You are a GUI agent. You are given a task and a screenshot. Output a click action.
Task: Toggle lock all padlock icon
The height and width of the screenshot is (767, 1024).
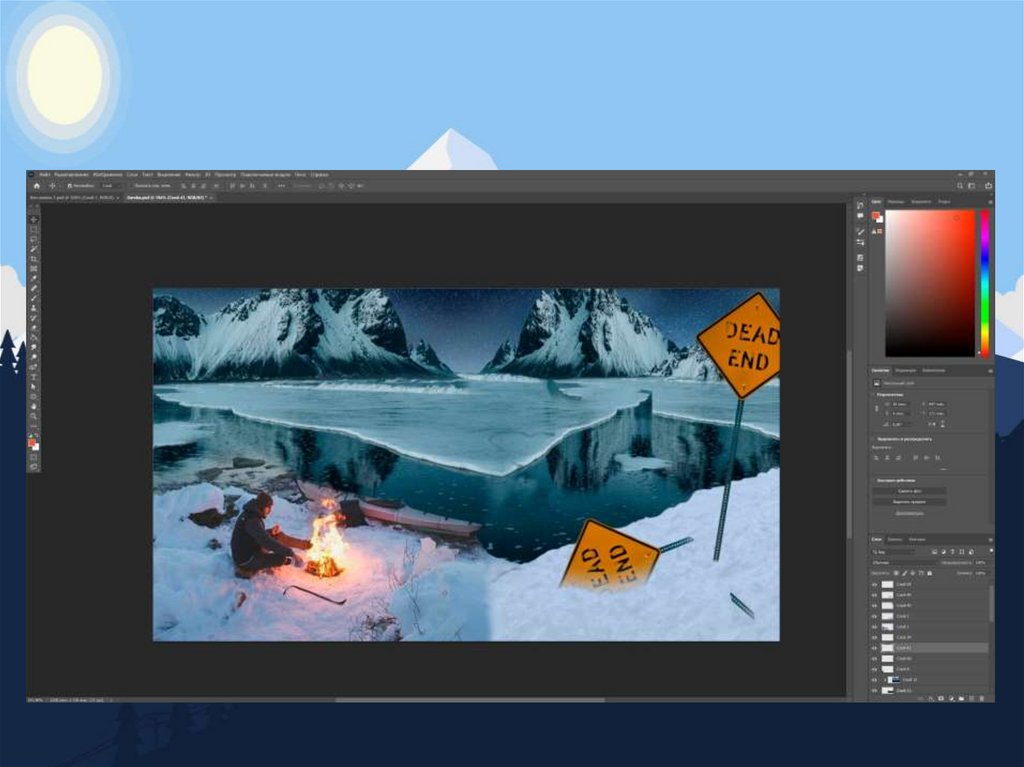930,573
